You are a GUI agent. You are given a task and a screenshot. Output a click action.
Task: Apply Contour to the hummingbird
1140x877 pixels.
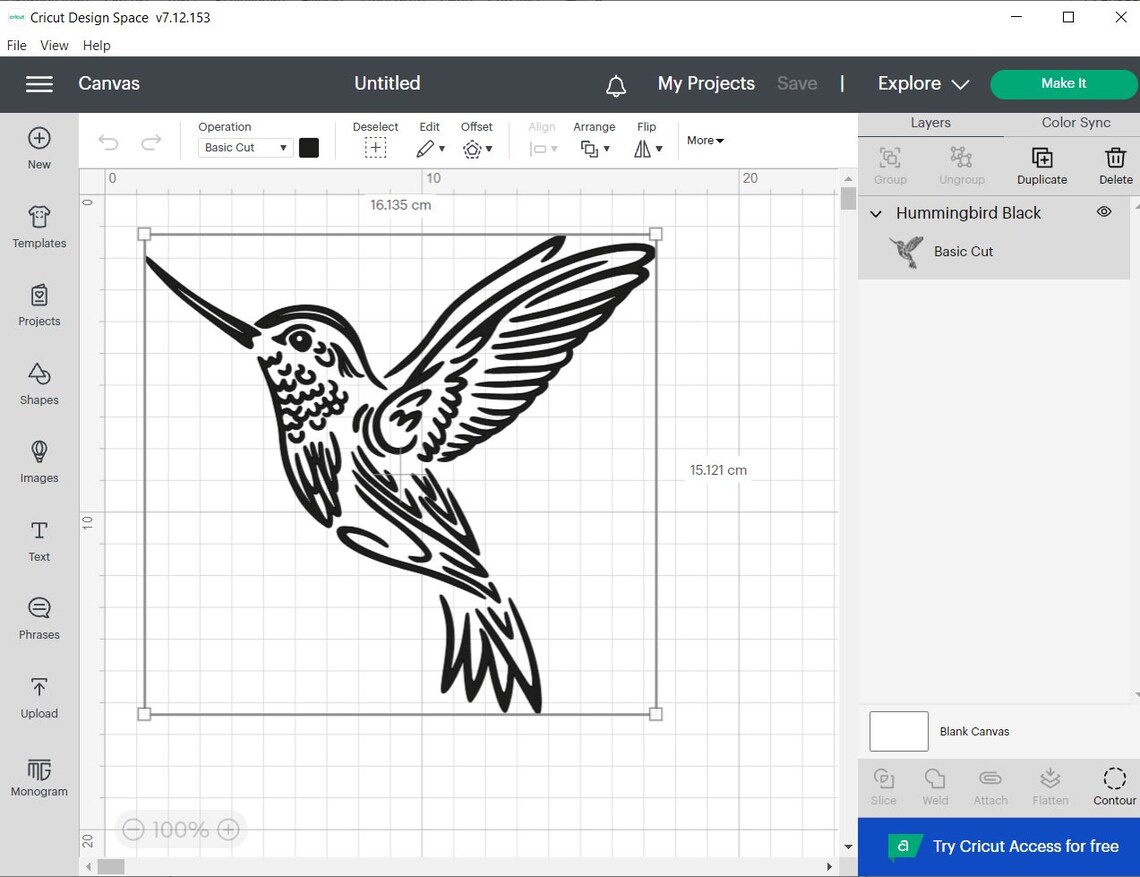click(x=1113, y=785)
